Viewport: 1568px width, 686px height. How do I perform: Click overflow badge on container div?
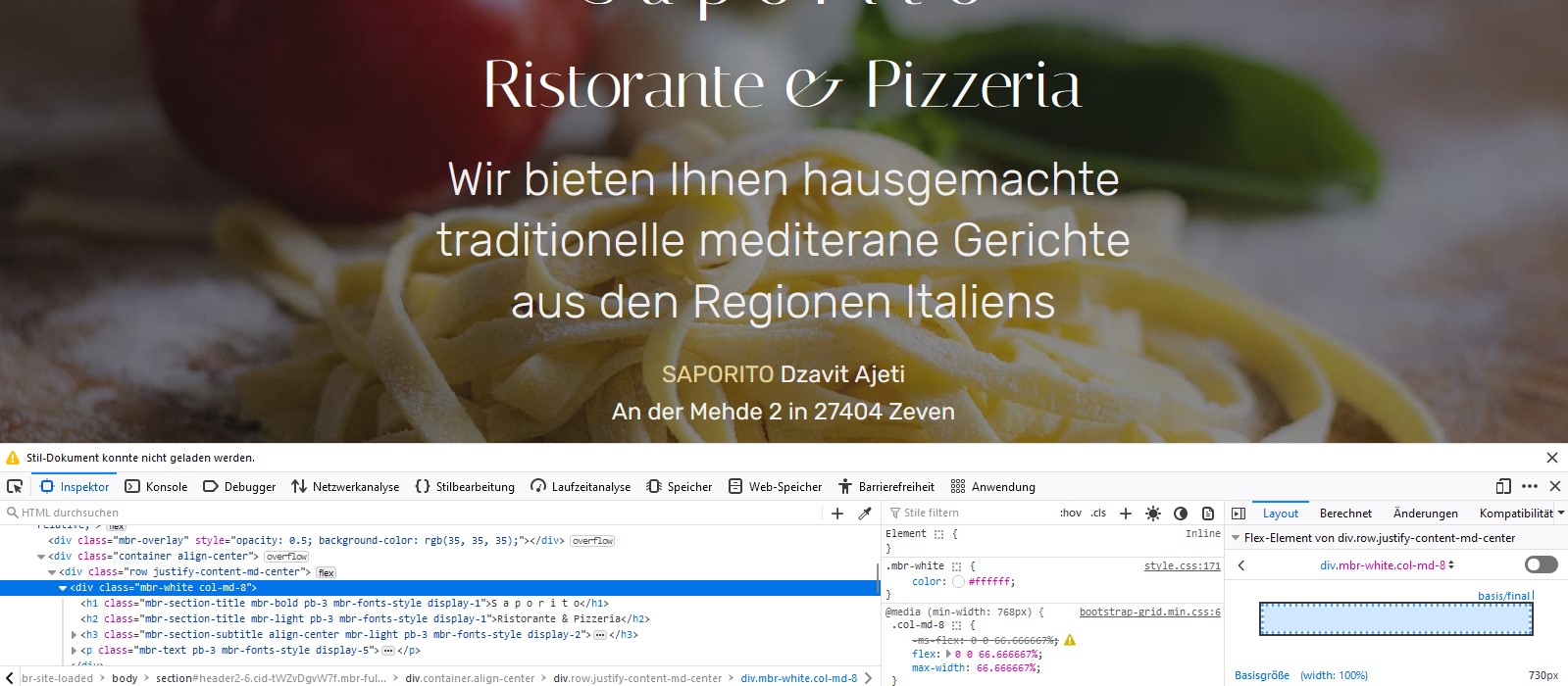tap(286, 557)
